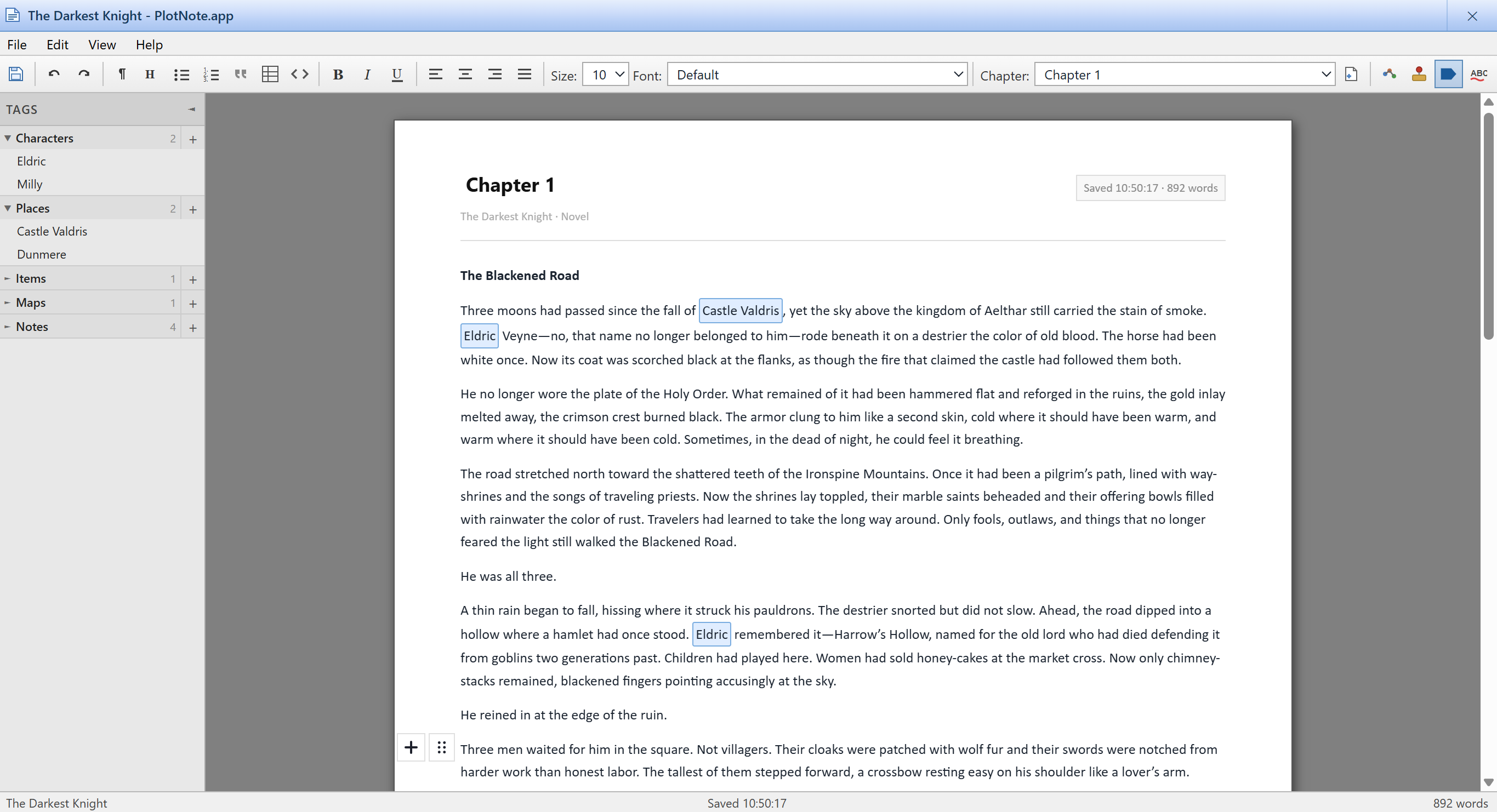
Task: Open the Chapter selector dropdown
Action: (1185, 75)
